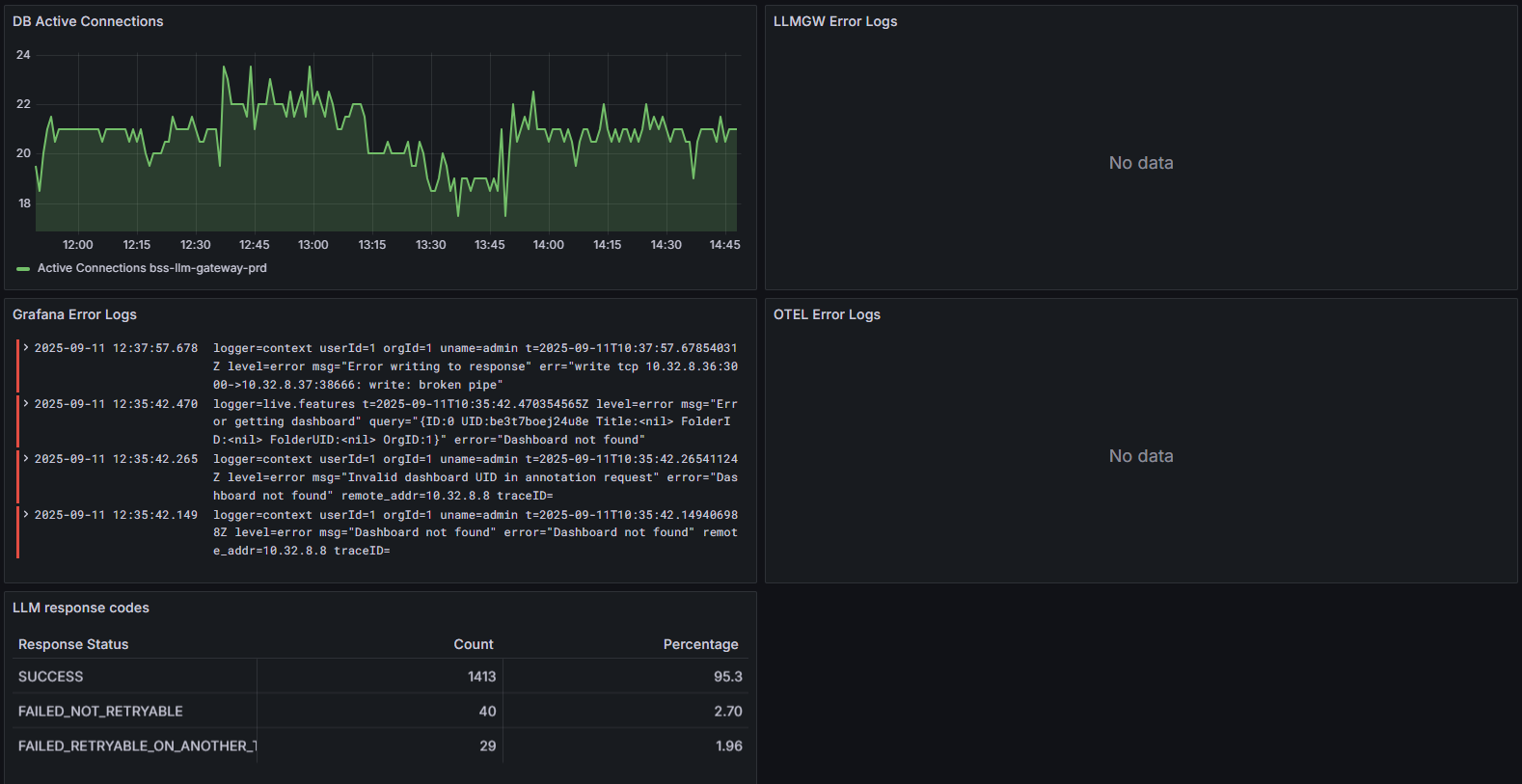The width and height of the screenshot is (1522, 784).
Task: Click the FAILED_RETRYABLE_ON_ANOTHER status cell
Action: click(x=136, y=746)
